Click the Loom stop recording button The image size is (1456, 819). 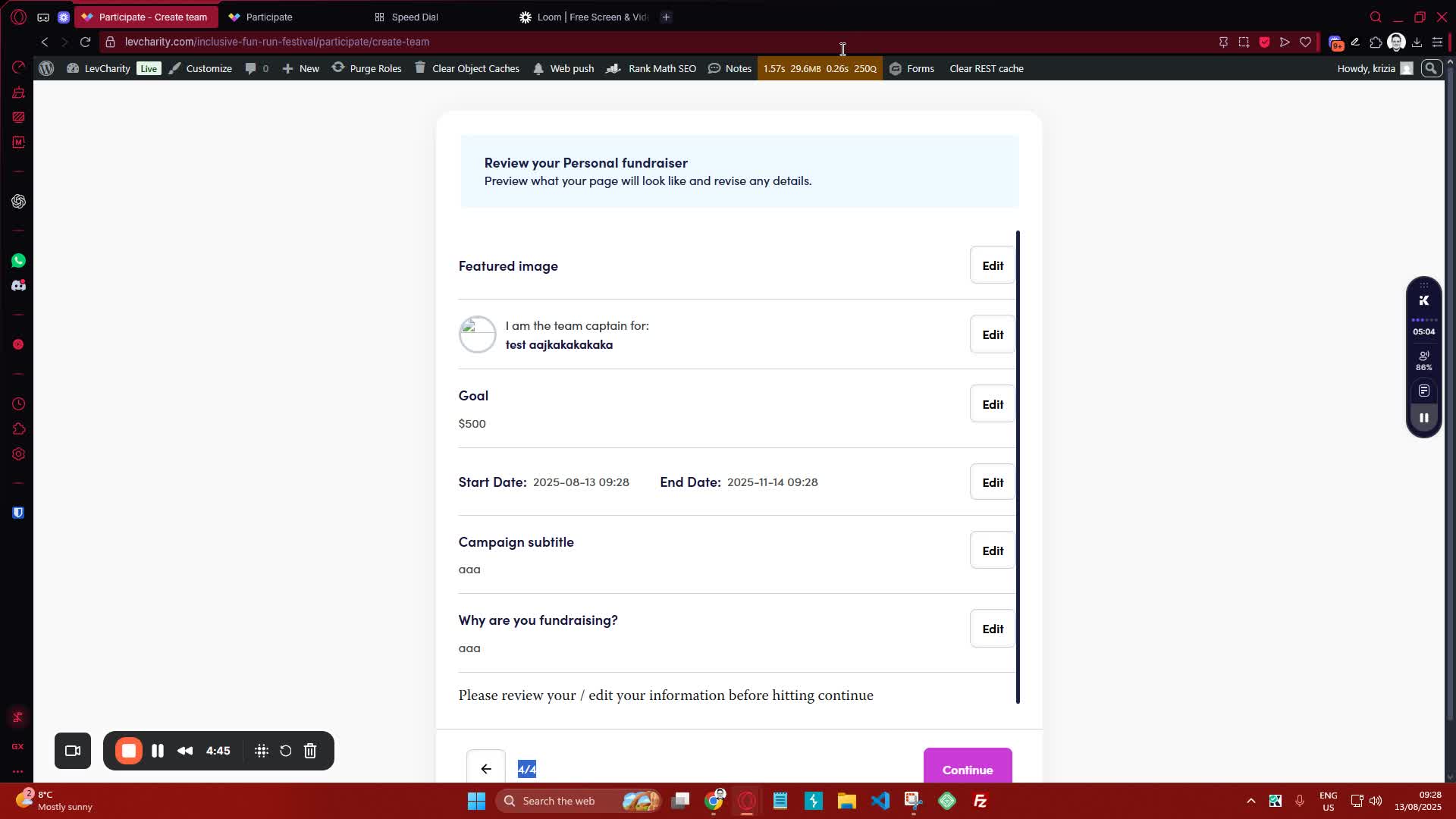point(129,751)
